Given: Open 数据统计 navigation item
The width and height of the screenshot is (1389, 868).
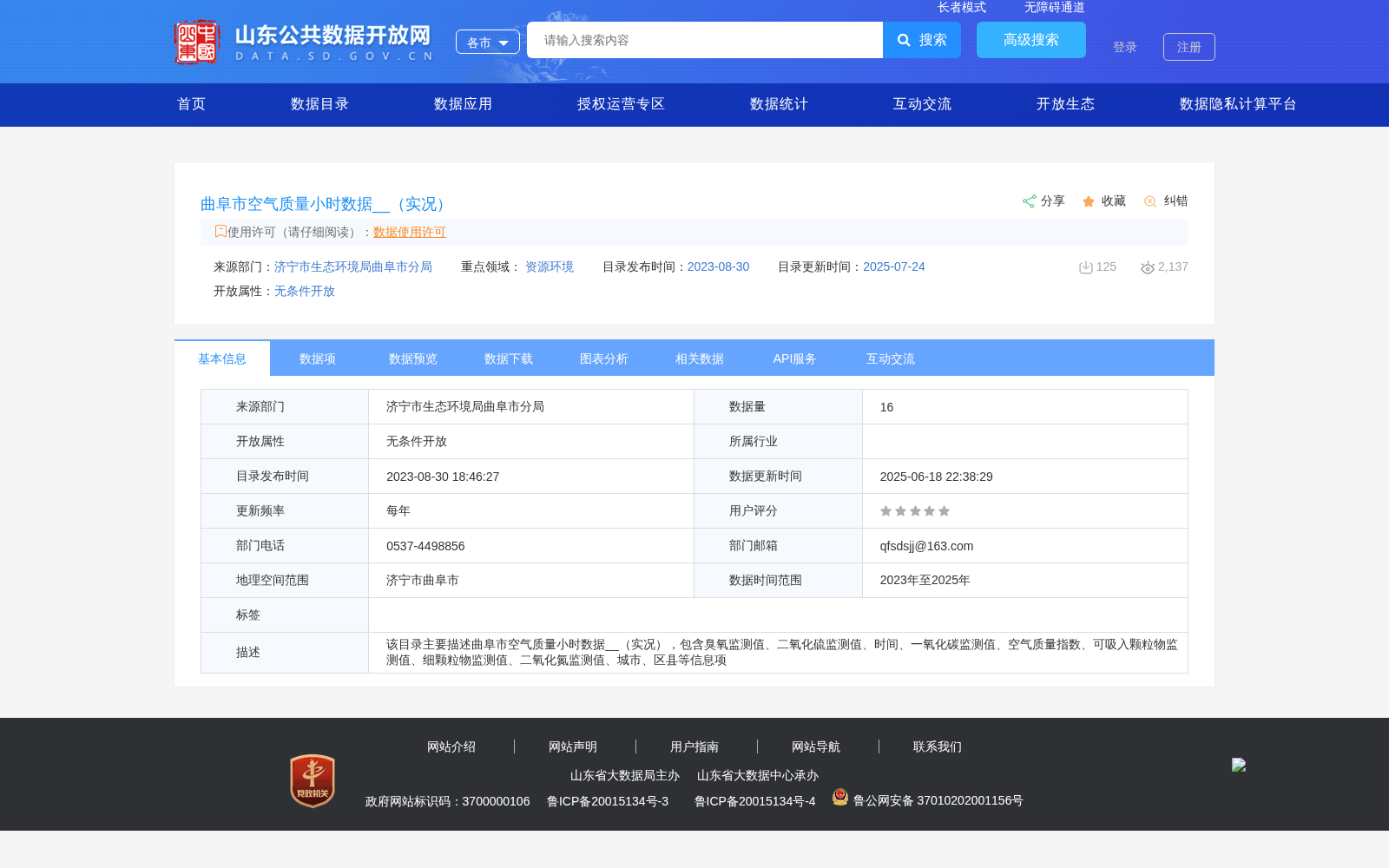Looking at the screenshot, I should coord(779,104).
